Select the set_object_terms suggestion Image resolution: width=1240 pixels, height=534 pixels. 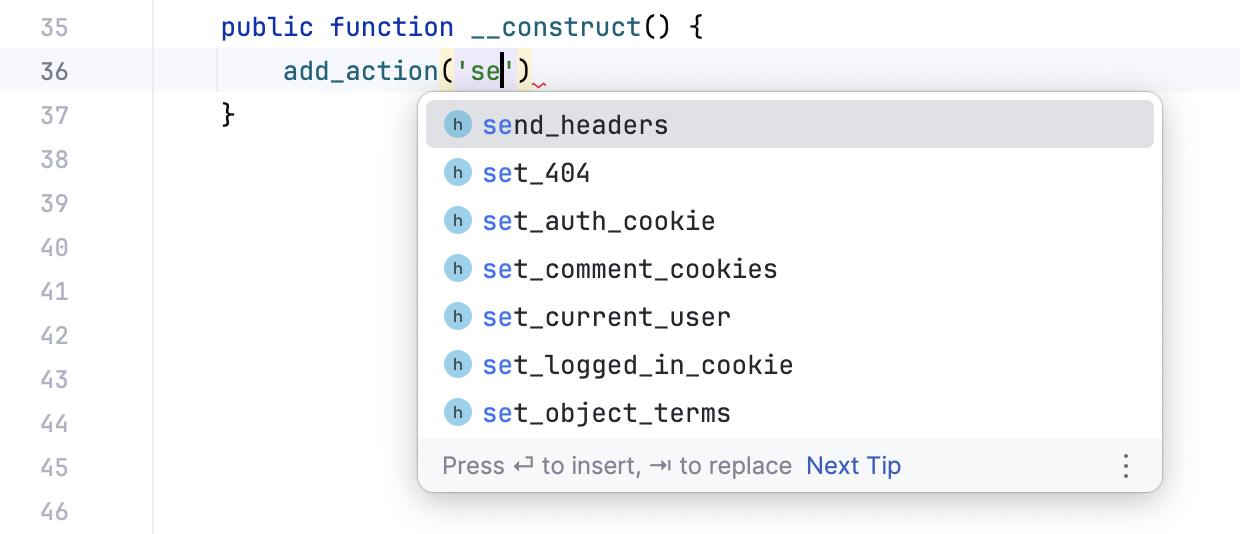[607, 413]
